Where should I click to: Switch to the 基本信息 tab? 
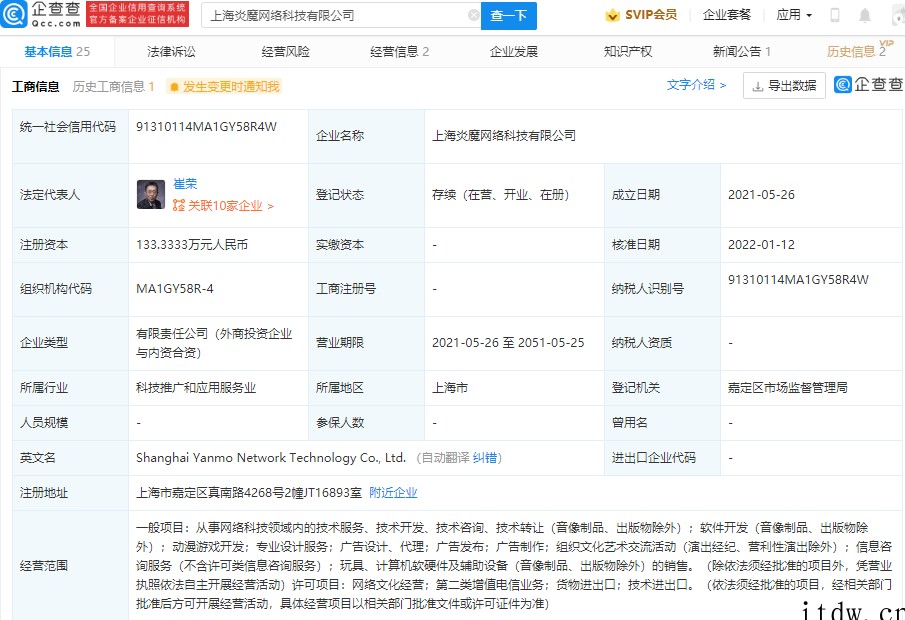pyautogui.click(x=57, y=52)
